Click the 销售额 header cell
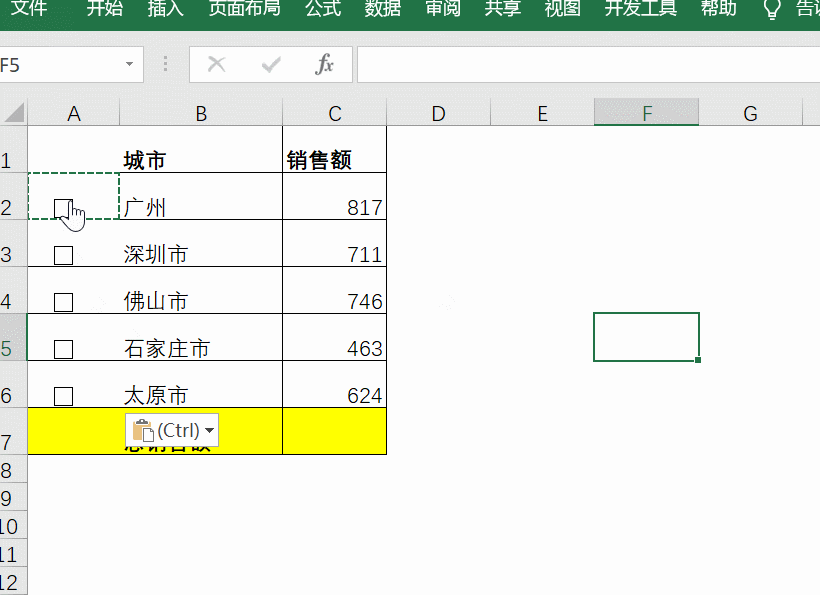 (335, 150)
